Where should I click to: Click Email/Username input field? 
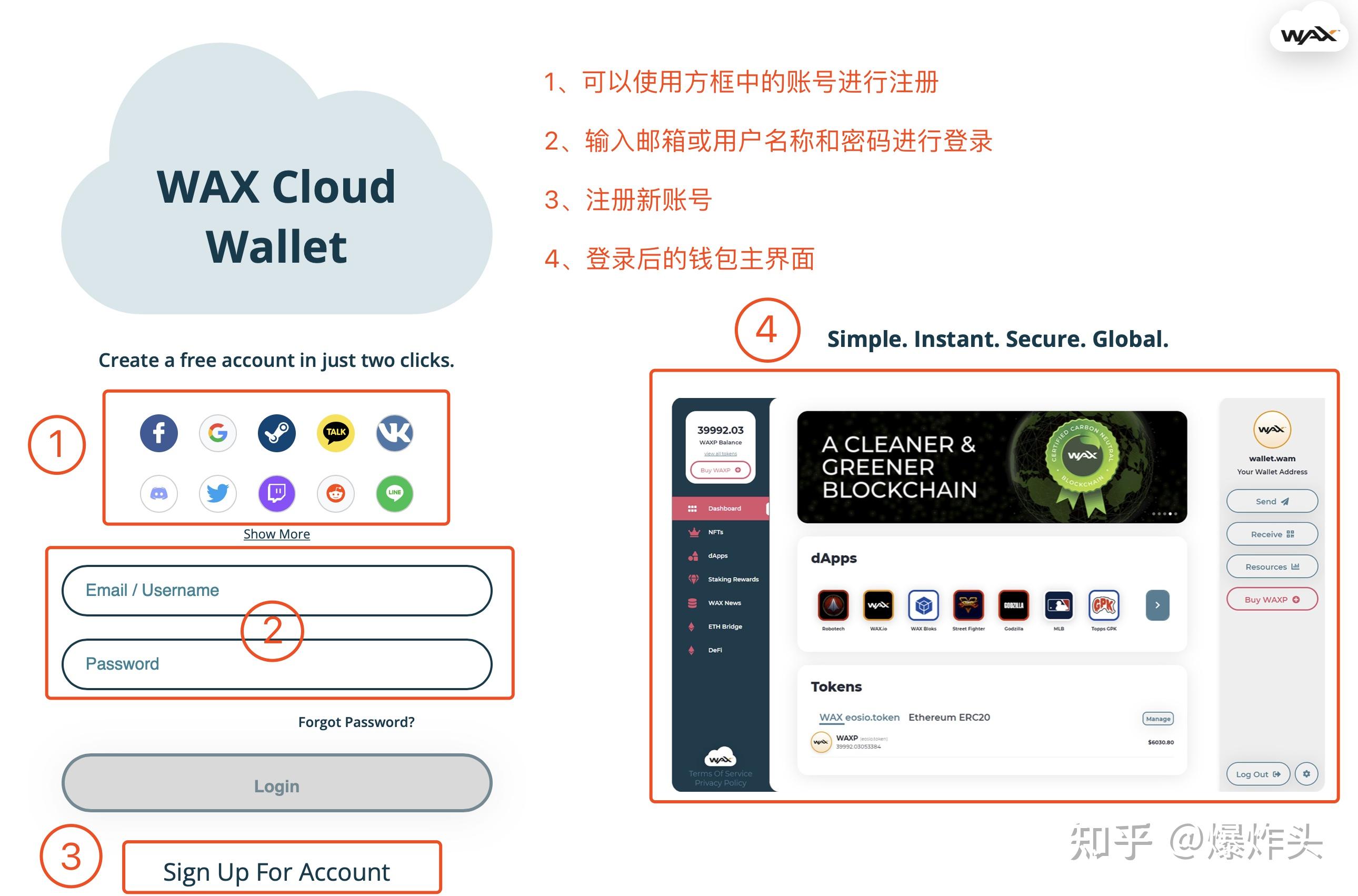tap(279, 589)
